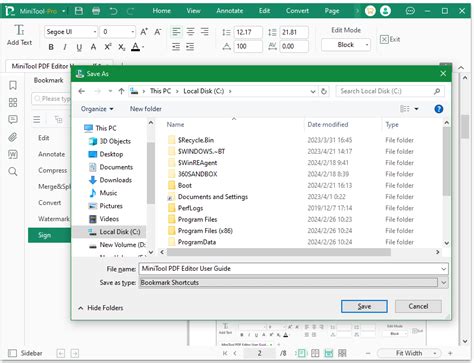The image size is (474, 363).
Task: Click the decrease indent icon
Action: tap(176, 47)
